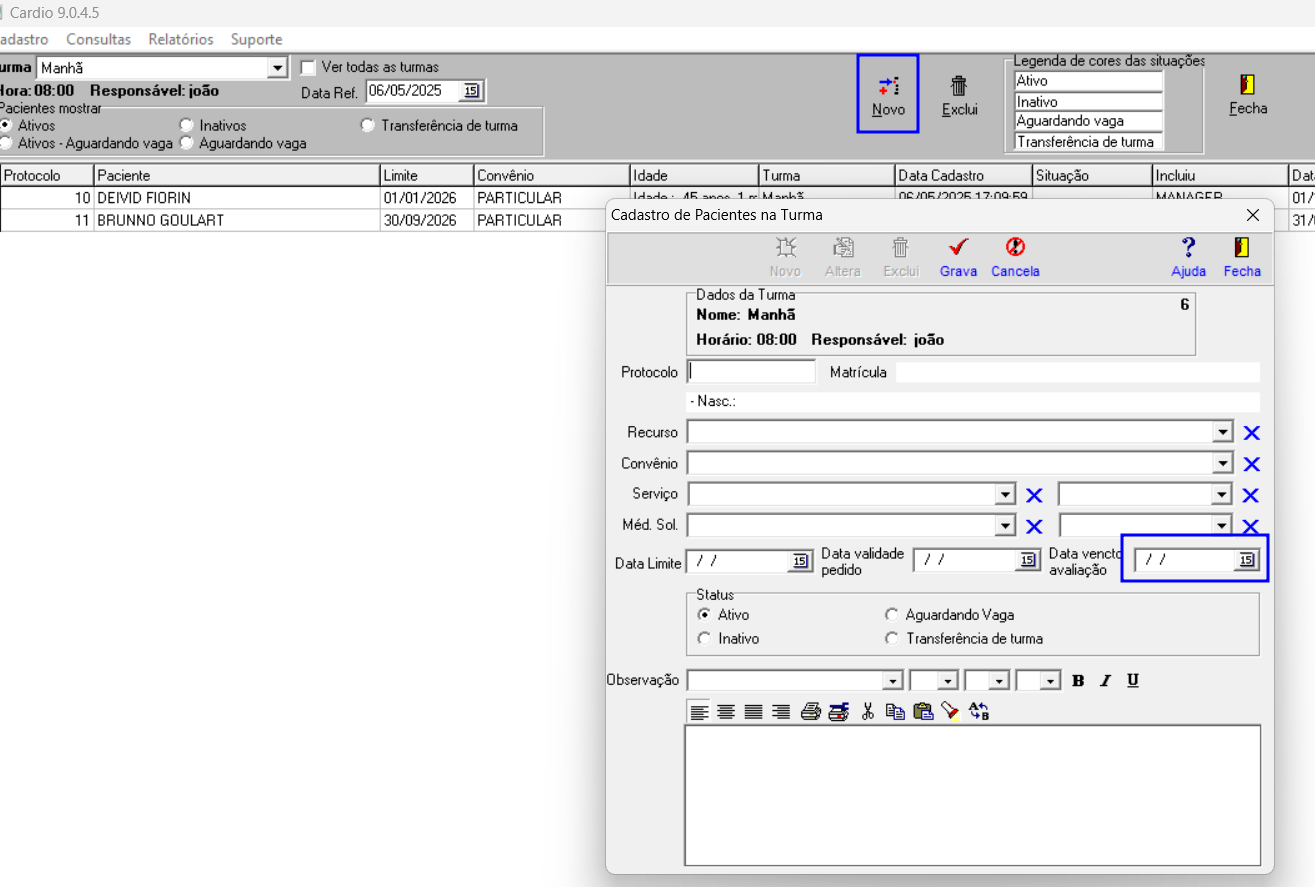The image size is (1315, 887).
Task: Set Status to Ativo in dialog
Action: point(704,615)
